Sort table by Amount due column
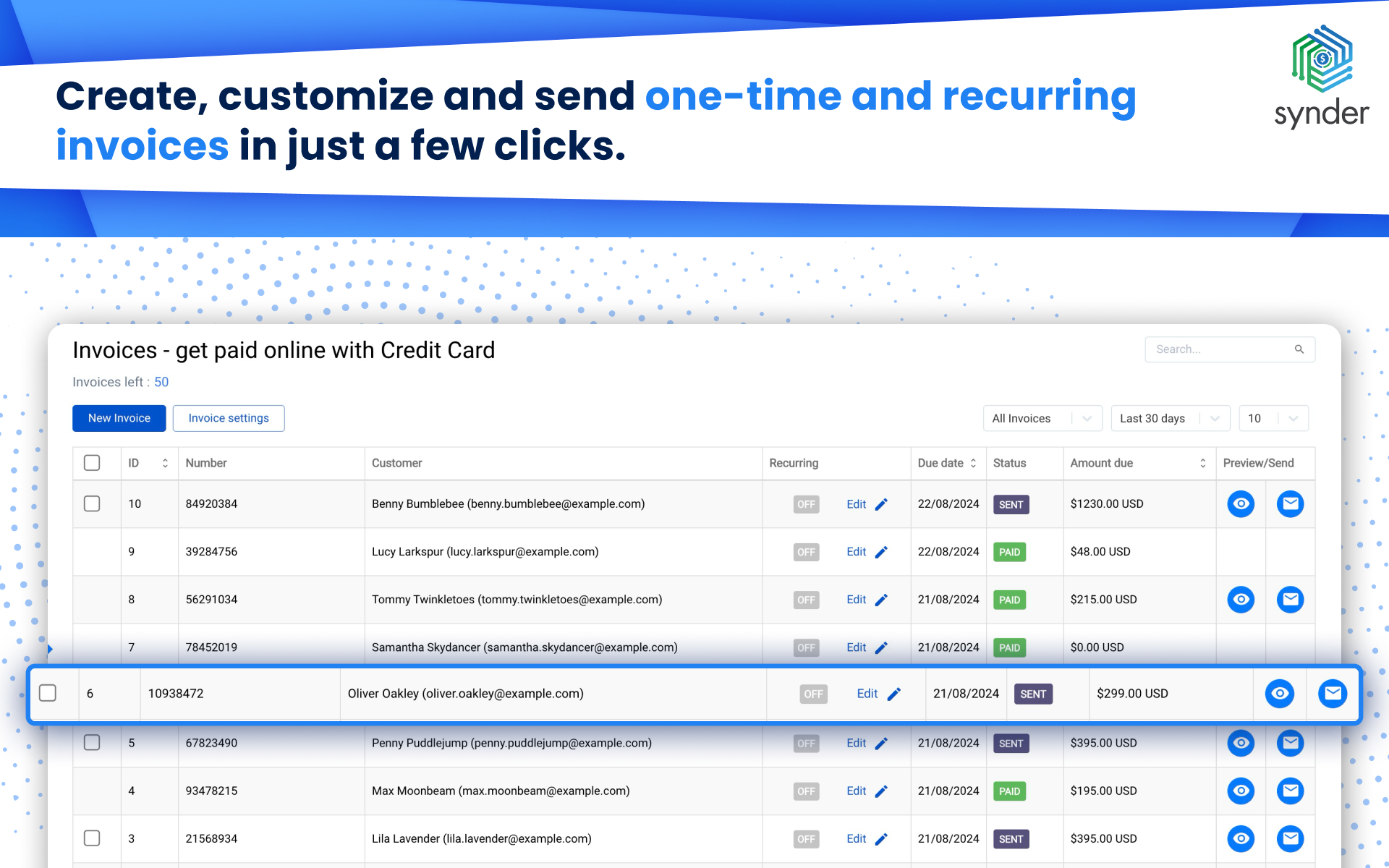The width and height of the screenshot is (1389, 868). [x=1202, y=463]
